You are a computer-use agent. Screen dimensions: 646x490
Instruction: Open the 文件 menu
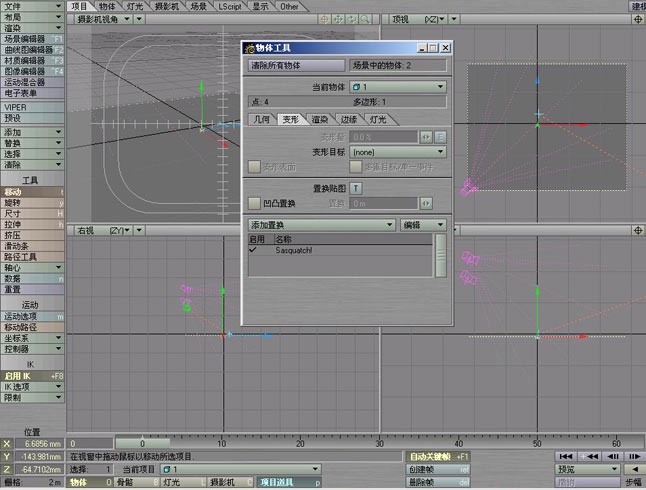(32, 6)
